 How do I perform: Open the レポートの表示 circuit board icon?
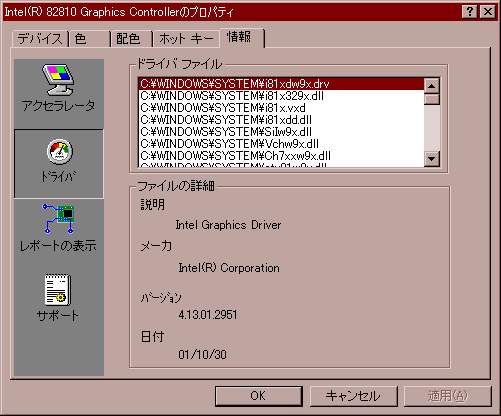[x=59, y=219]
